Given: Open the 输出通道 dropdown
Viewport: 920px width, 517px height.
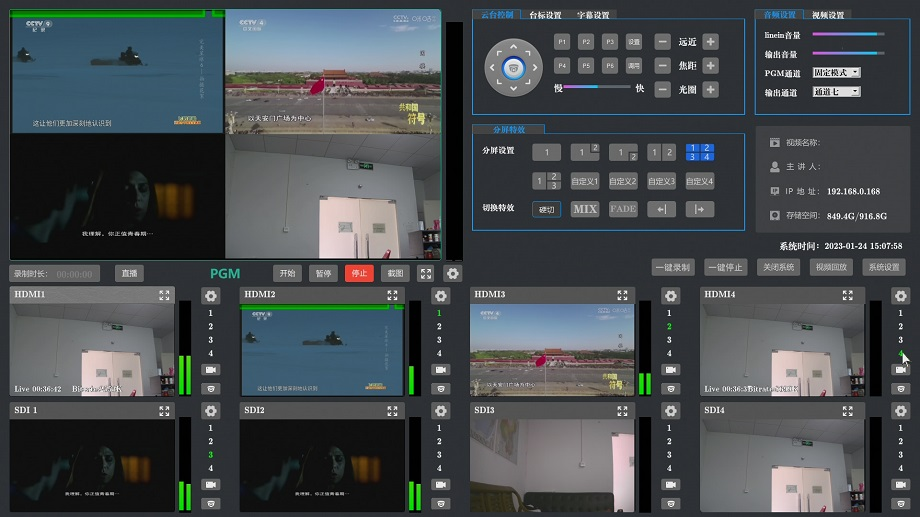Looking at the screenshot, I should point(836,92).
